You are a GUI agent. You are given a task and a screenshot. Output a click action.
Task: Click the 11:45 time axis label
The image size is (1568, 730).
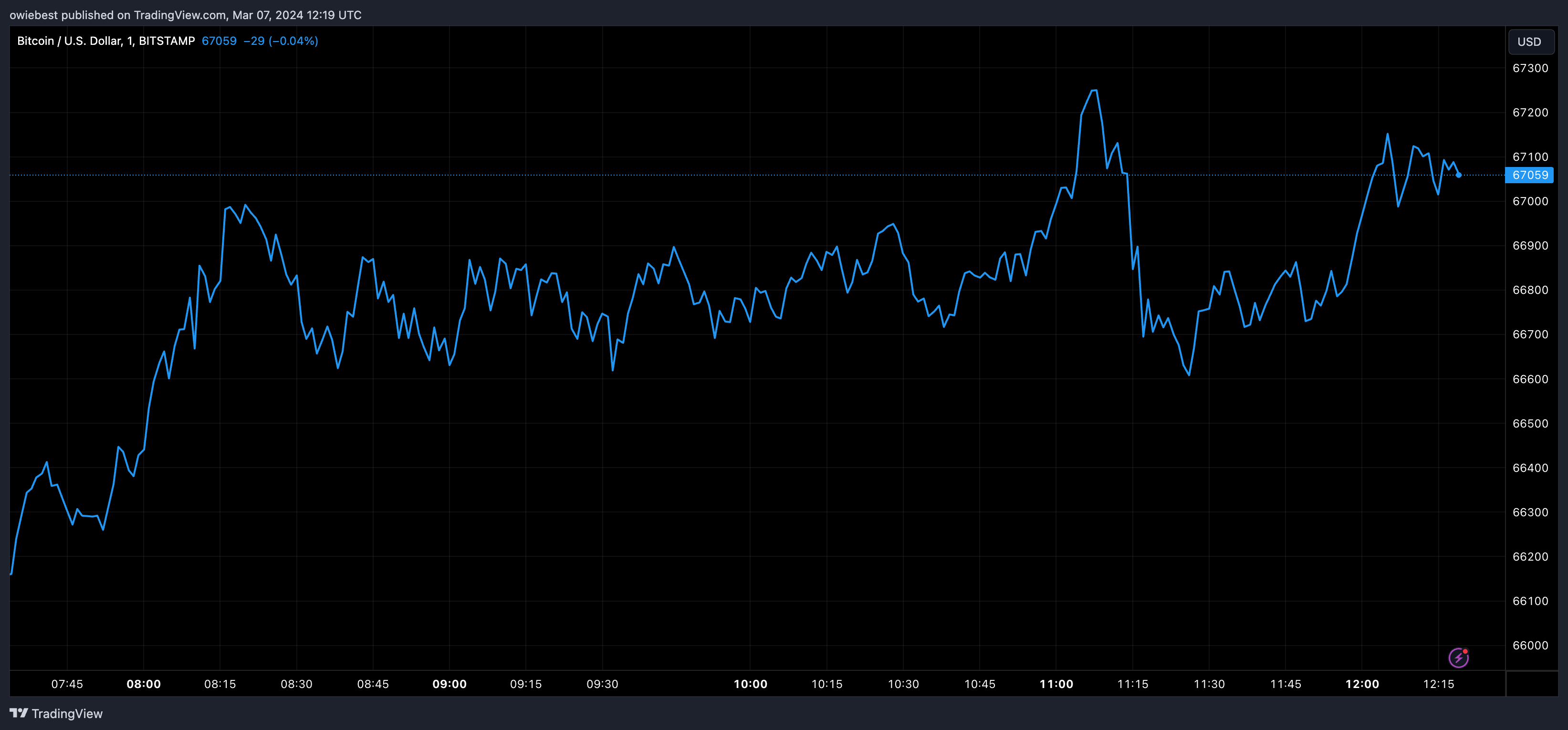1286,684
